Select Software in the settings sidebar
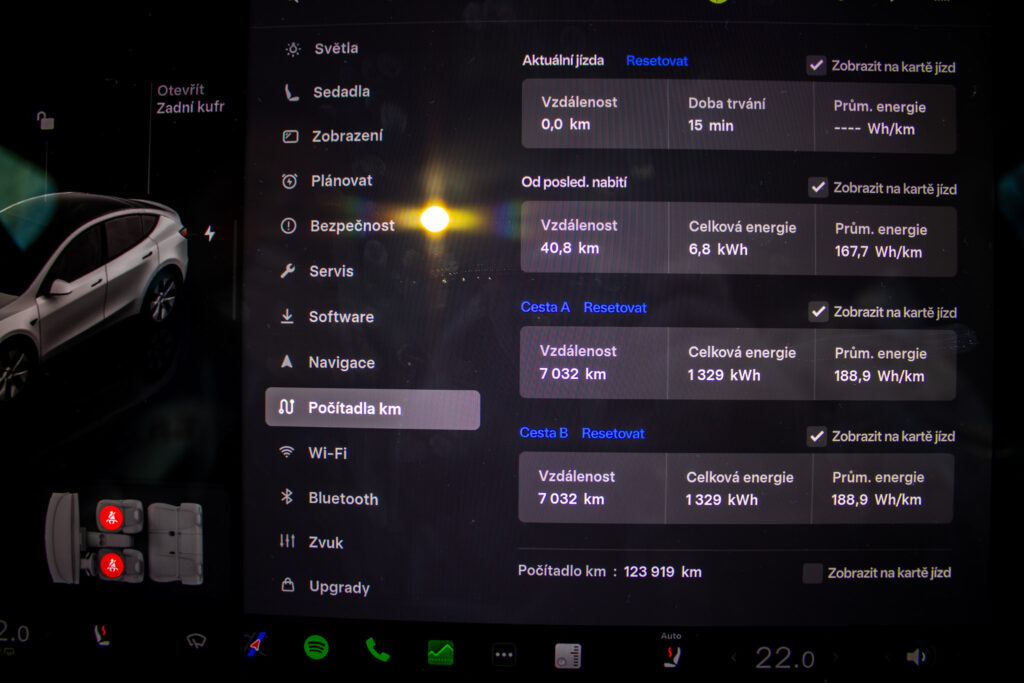Viewport: 1024px width, 683px height. click(x=340, y=317)
